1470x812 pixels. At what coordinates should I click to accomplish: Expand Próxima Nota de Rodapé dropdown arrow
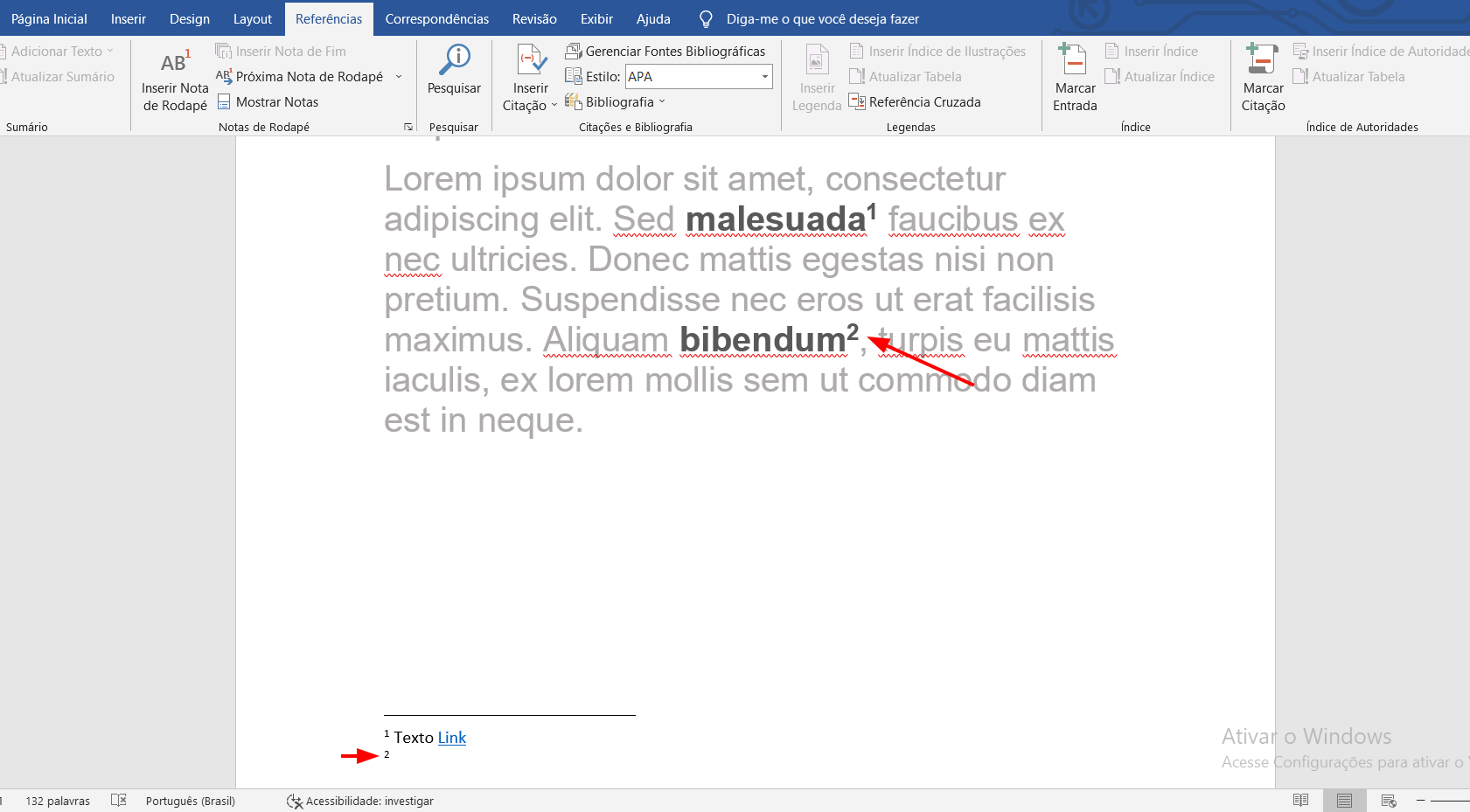(x=399, y=77)
